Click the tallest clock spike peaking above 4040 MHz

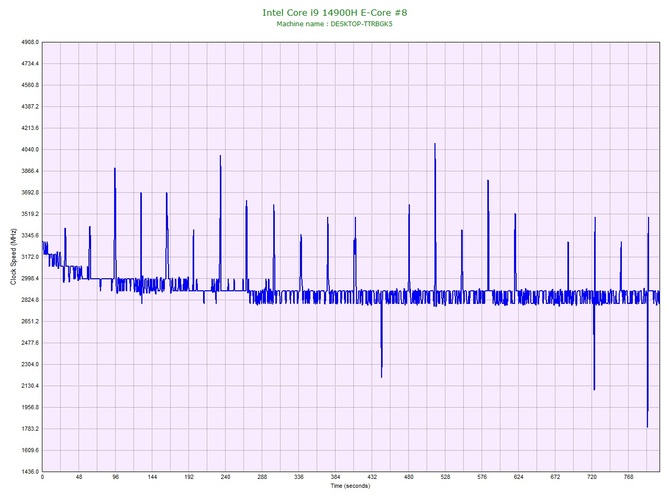coord(435,144)
